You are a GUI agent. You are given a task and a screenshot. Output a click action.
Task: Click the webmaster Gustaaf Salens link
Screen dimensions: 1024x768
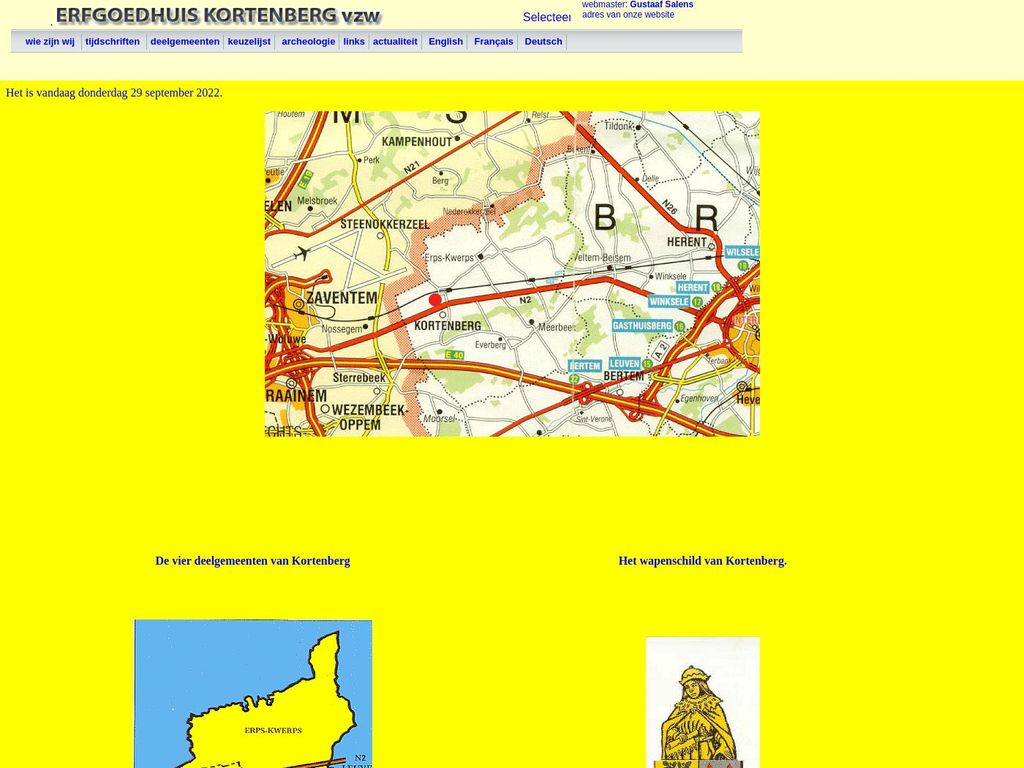662,5
